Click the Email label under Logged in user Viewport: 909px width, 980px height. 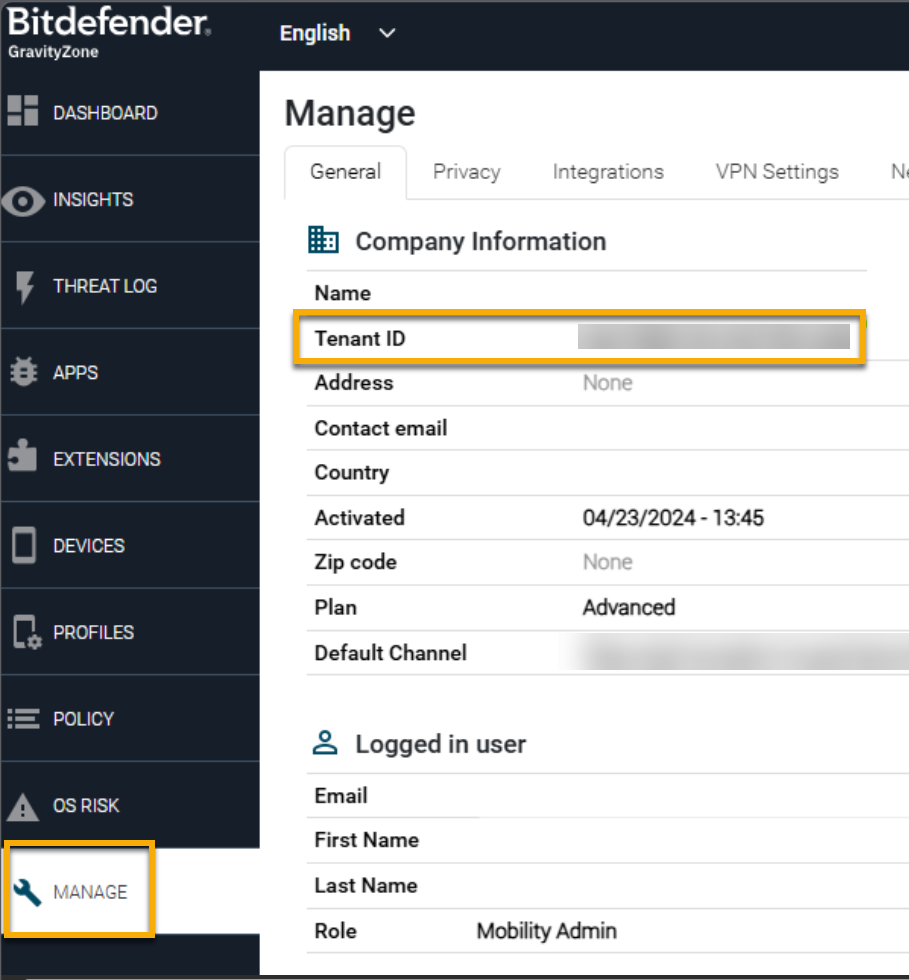coord(341,796)
